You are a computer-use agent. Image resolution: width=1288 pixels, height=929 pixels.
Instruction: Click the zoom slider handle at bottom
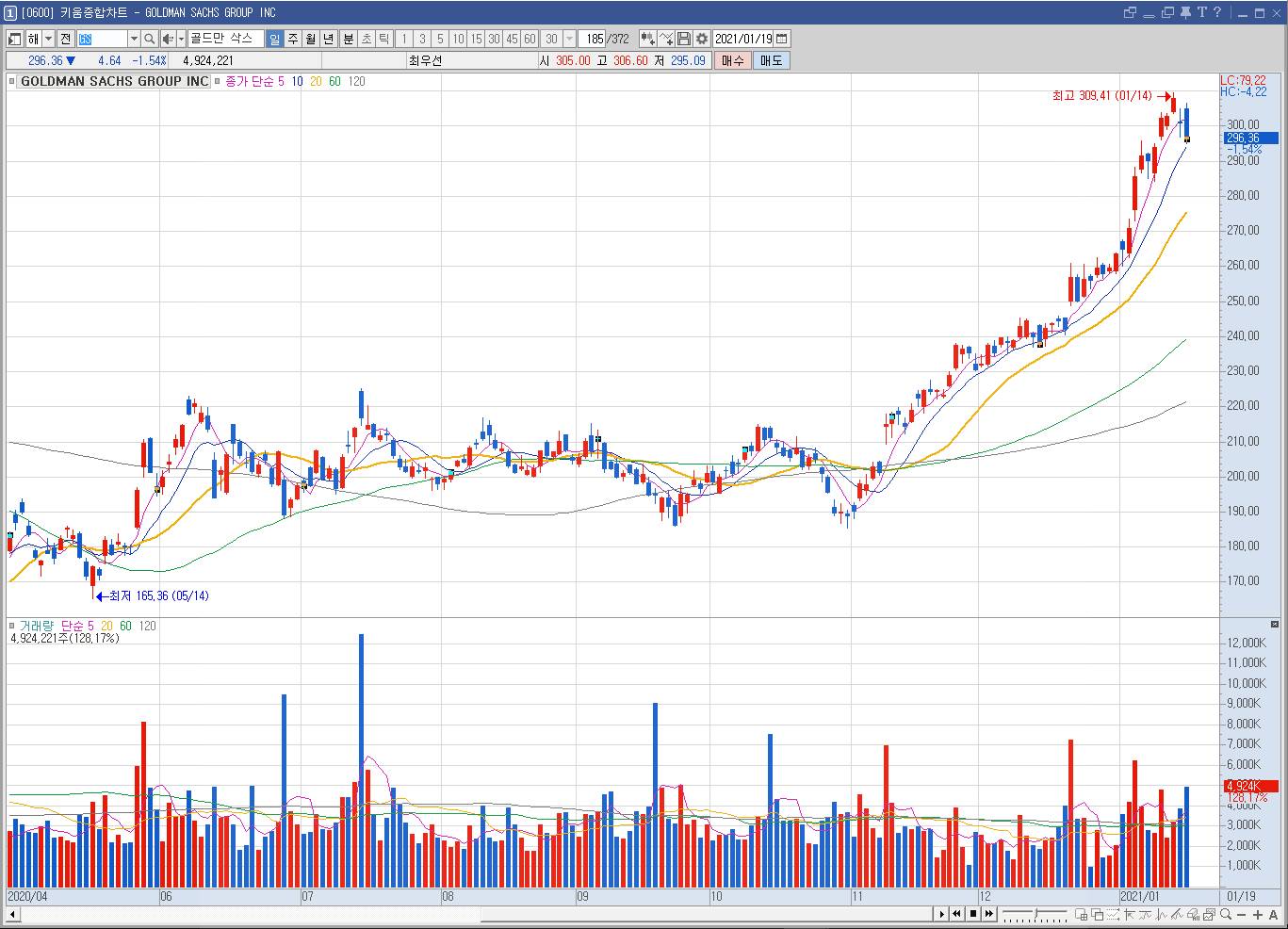pyautogui.click(x=1036, y=913)
